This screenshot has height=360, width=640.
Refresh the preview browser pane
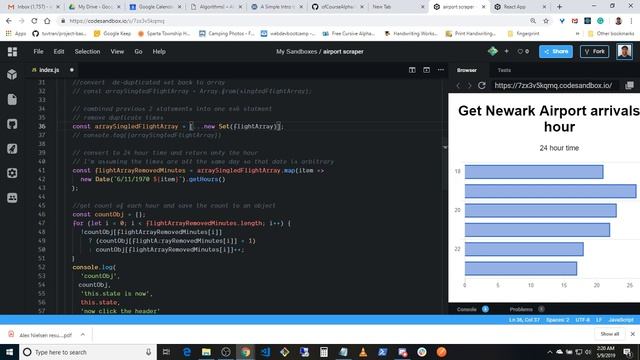[482, 85]
